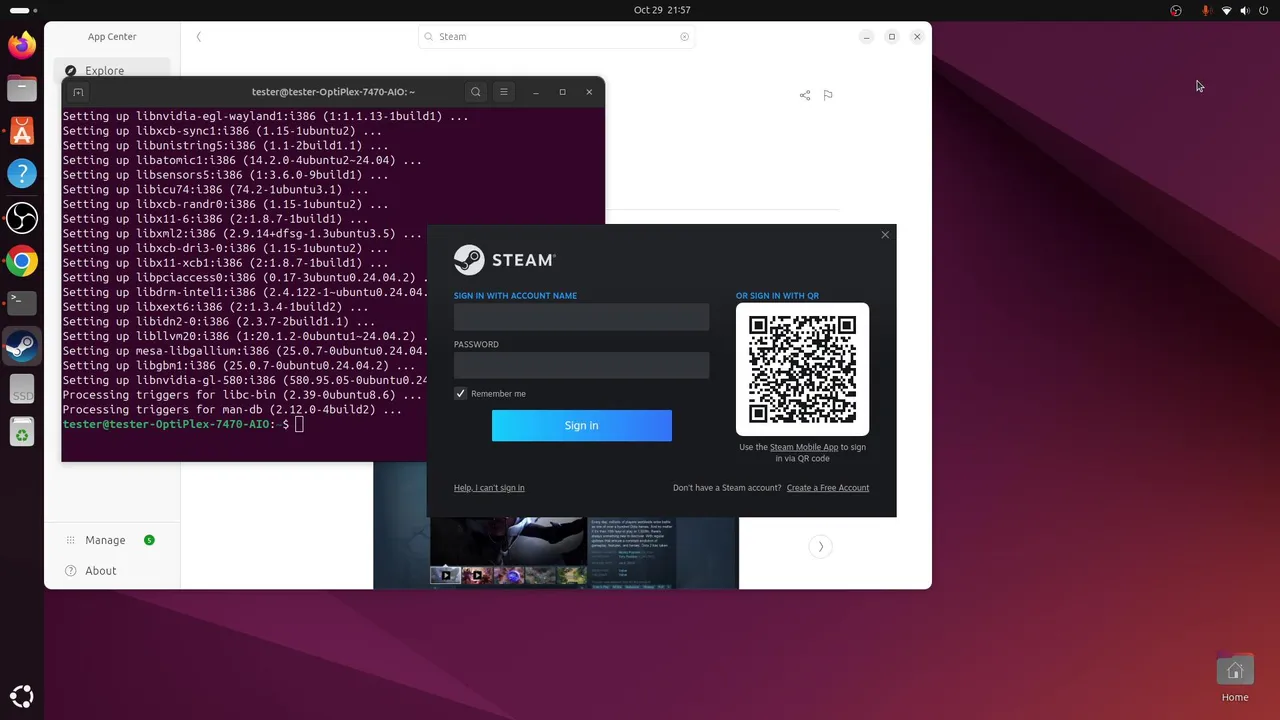The width and height of the screenshot is (1280, 720).
Task: Open the terminal hamburger menu
Action: click(x=504, y=92)
